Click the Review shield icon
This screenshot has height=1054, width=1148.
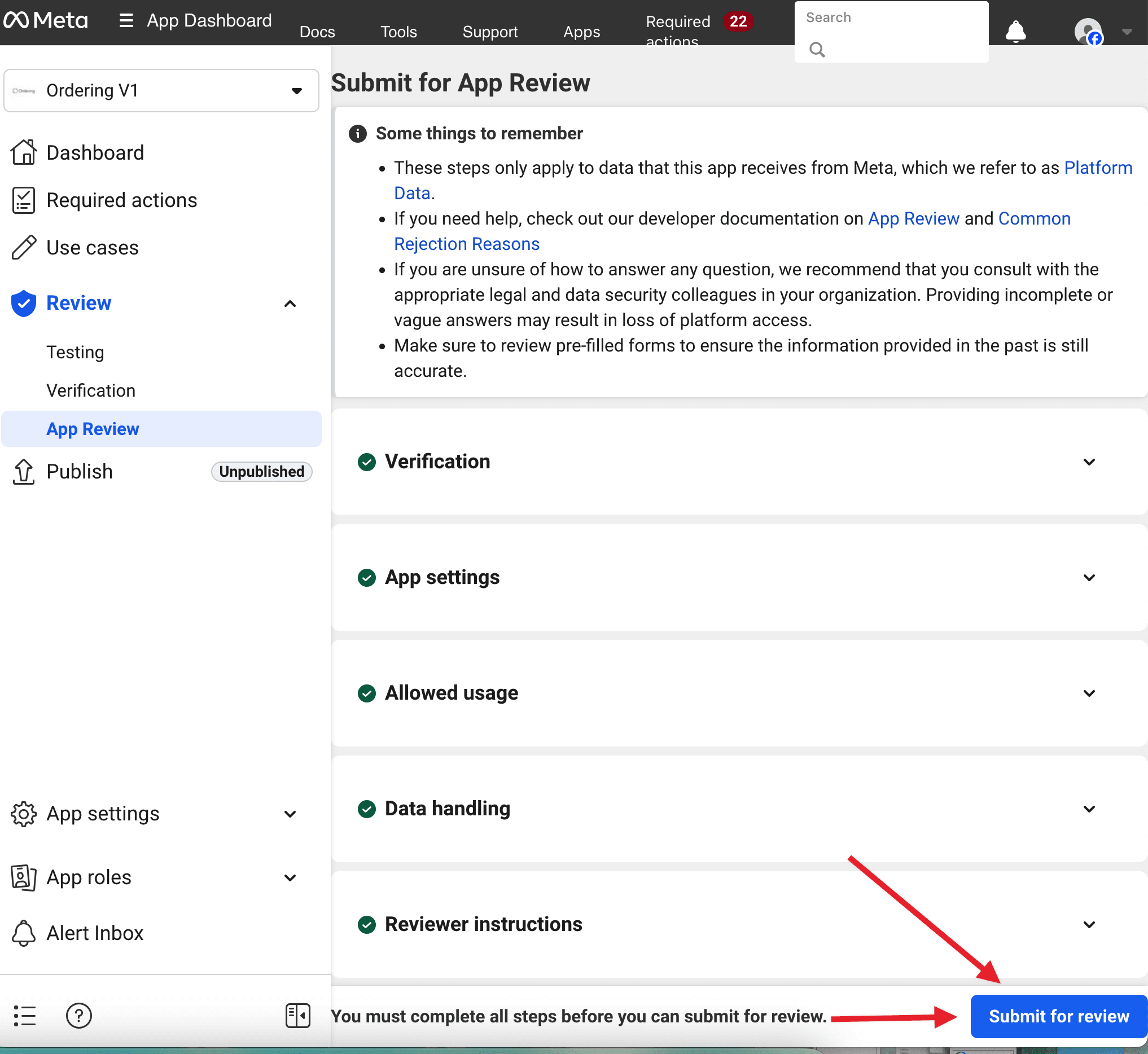(x=23, y=303)
